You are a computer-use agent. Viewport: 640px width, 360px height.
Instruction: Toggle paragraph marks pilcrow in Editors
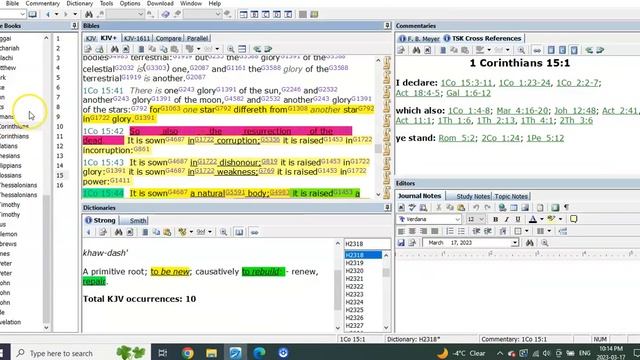point(567,207)
